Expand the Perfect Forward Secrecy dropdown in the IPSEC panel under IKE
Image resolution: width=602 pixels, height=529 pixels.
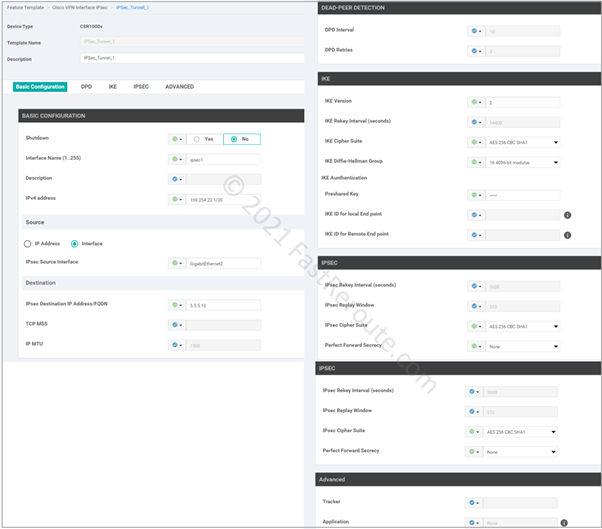point(523,346)
